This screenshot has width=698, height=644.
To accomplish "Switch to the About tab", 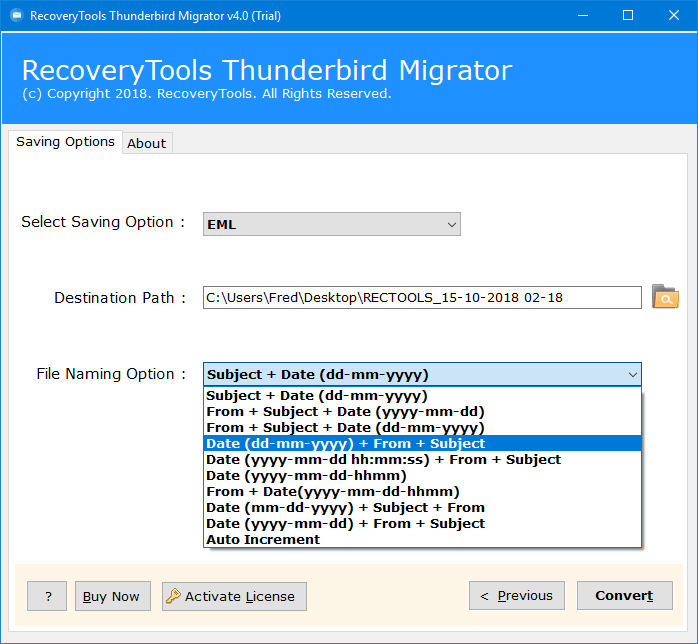I will click(147, 143).
